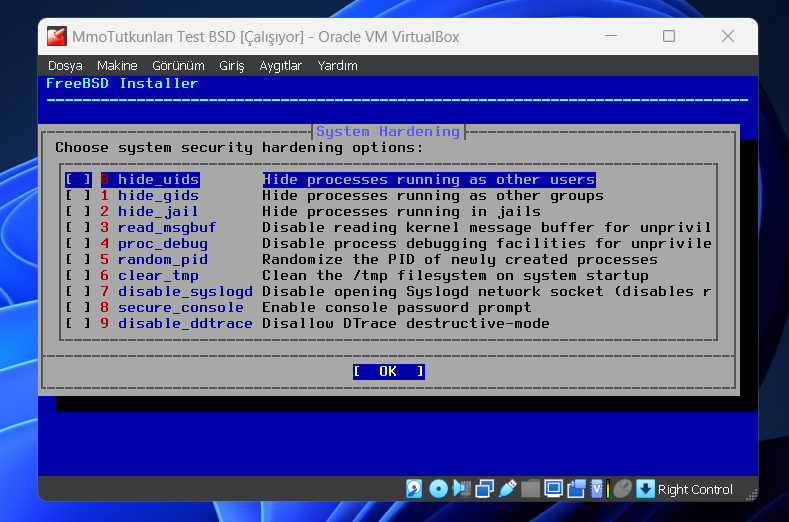Check the random_pid option box
Screen dimensions: 789x522
click(78, 260)
